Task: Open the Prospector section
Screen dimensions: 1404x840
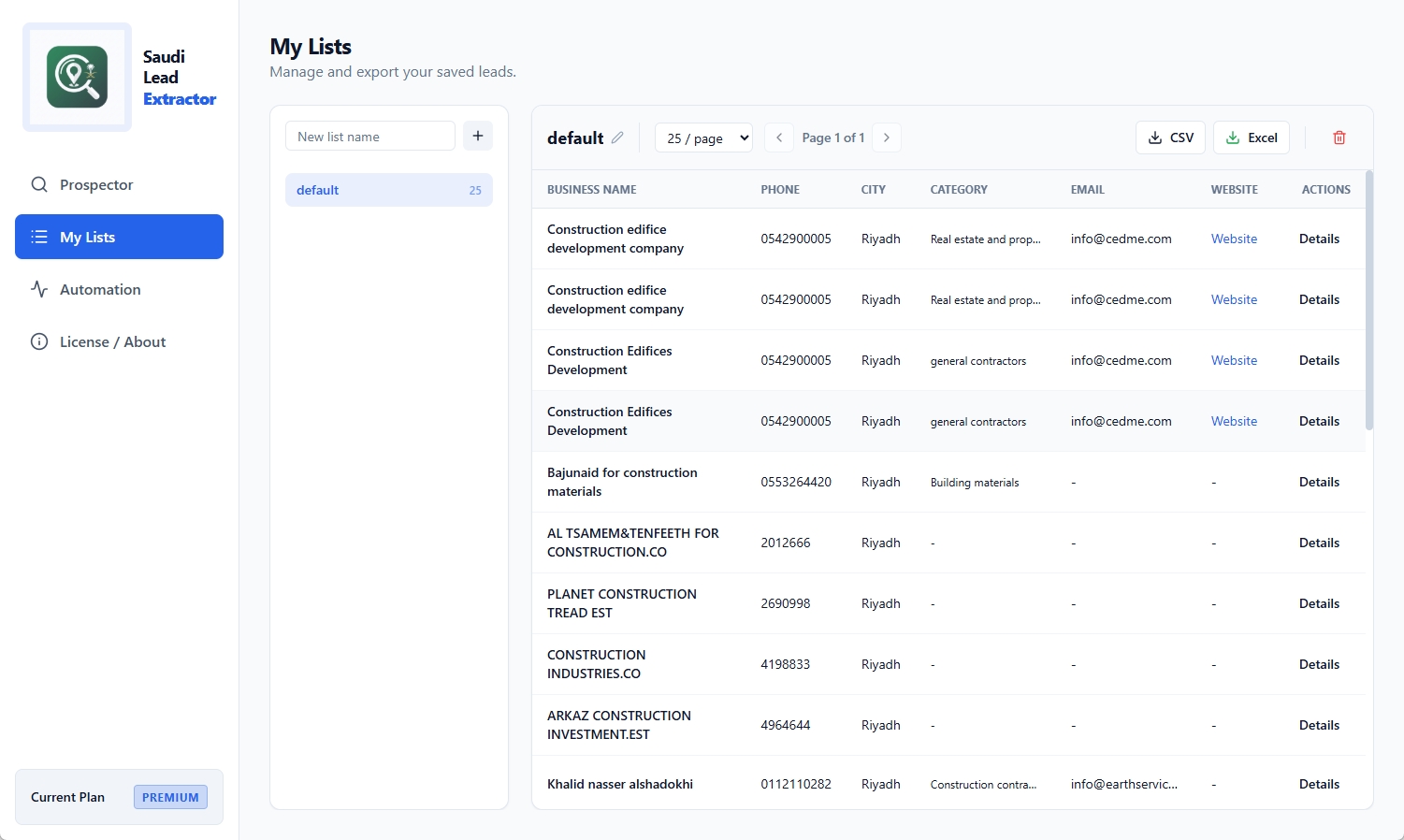Action: click(96, 184)
